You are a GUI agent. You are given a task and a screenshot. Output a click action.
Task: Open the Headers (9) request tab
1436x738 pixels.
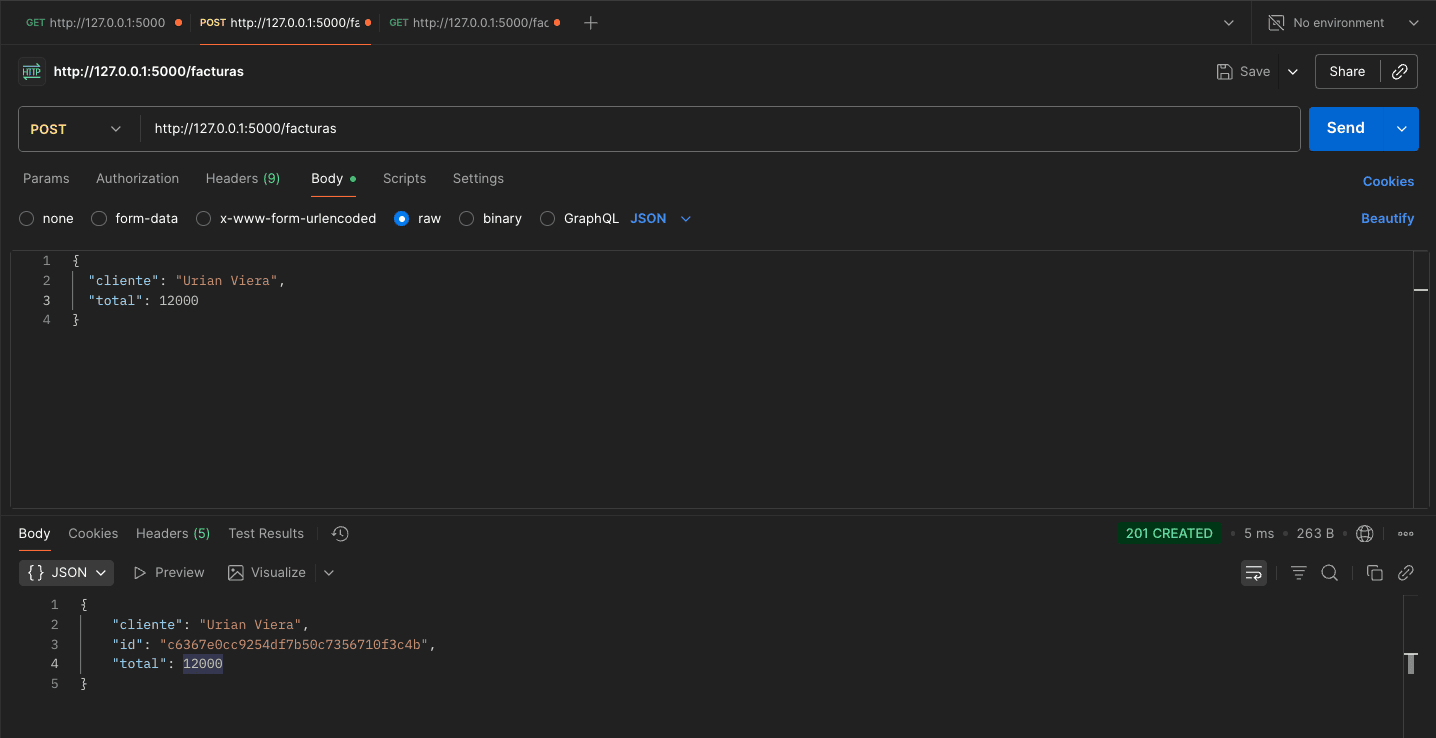click(x=243, y=178)
